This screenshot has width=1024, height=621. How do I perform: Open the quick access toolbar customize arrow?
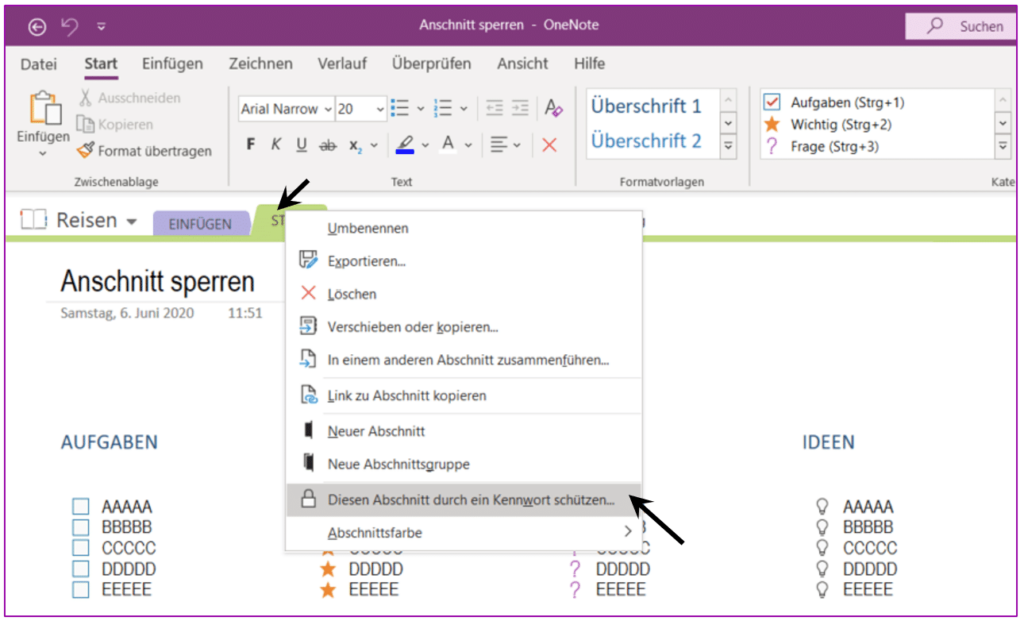click(101, 27)
